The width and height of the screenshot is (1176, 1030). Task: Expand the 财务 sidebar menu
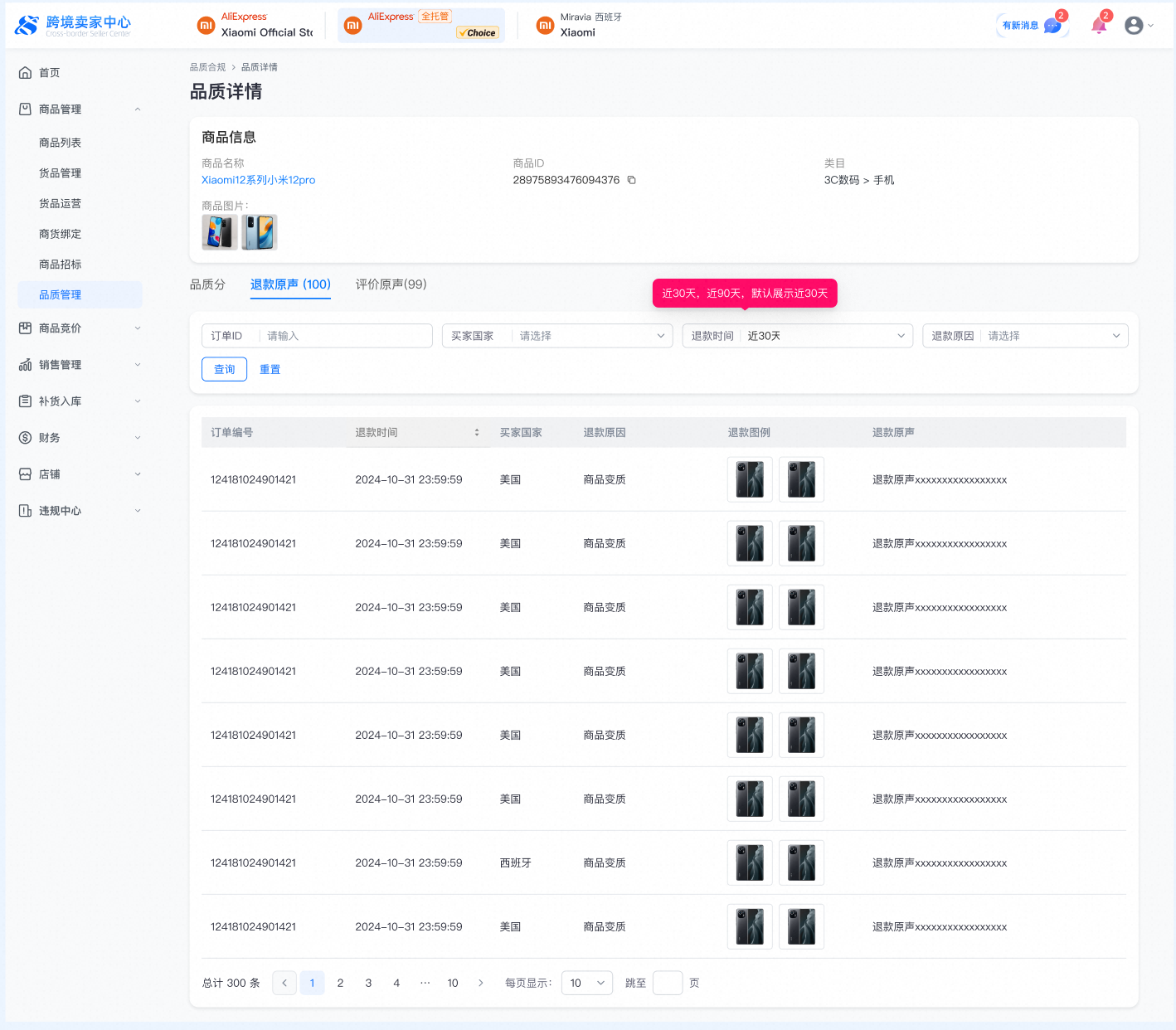pos(80,438)
